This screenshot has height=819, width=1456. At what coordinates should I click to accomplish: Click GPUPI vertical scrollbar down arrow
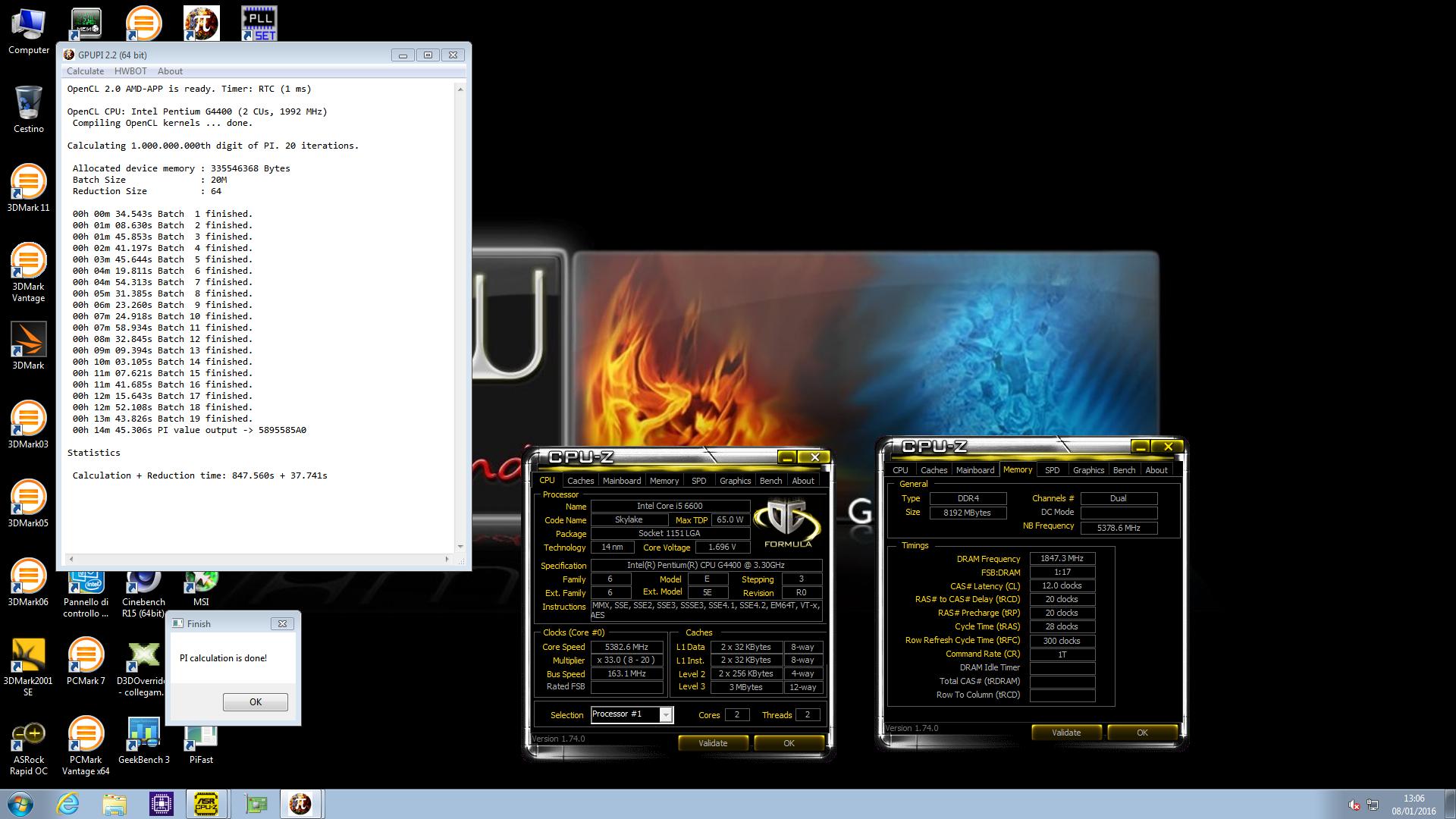[460, 546]
